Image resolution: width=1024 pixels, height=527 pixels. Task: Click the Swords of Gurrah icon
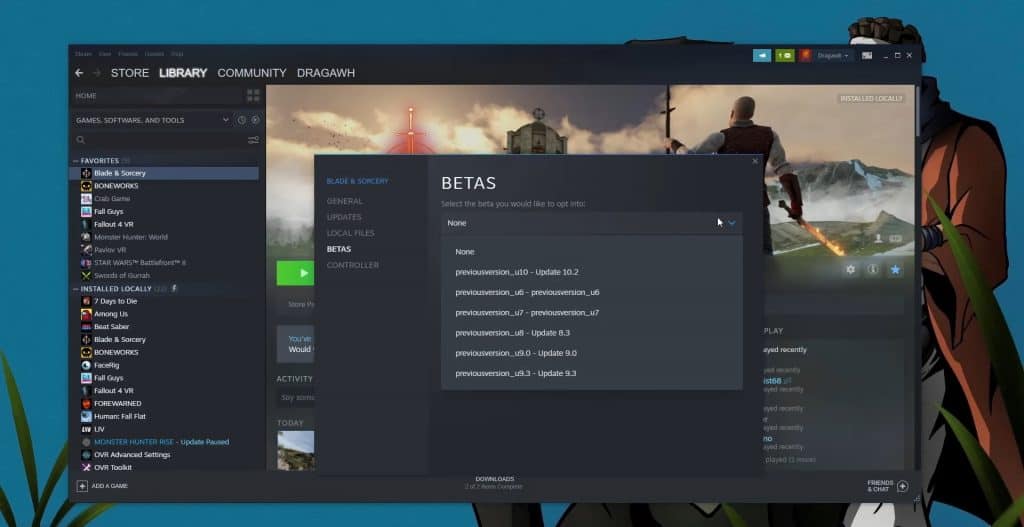tap(86, 276)
